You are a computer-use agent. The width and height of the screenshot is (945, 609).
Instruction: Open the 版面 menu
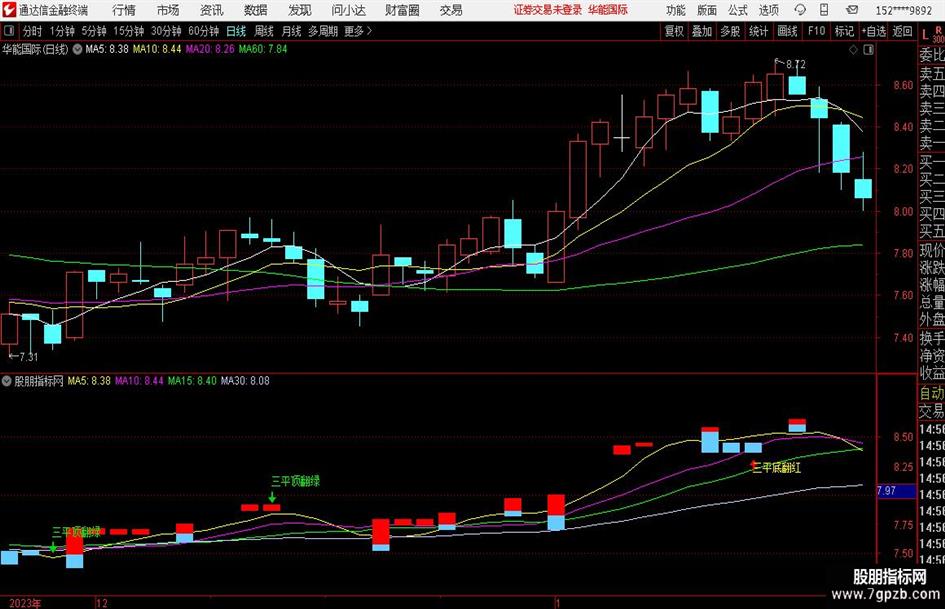[706, 10]
